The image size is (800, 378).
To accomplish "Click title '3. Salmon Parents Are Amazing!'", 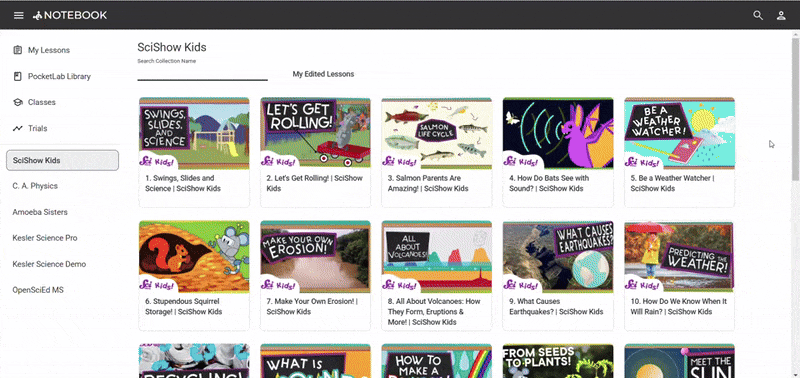I will pos(428,183).
